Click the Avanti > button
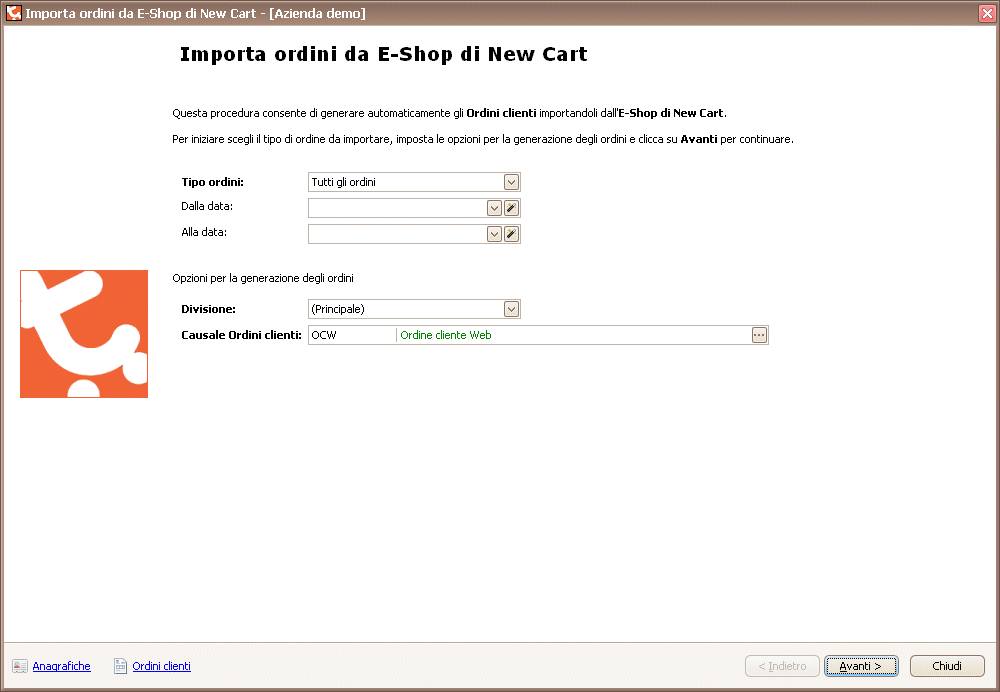Image resolution: width=1000 pixels, height=692 pixels. [861, 666]
